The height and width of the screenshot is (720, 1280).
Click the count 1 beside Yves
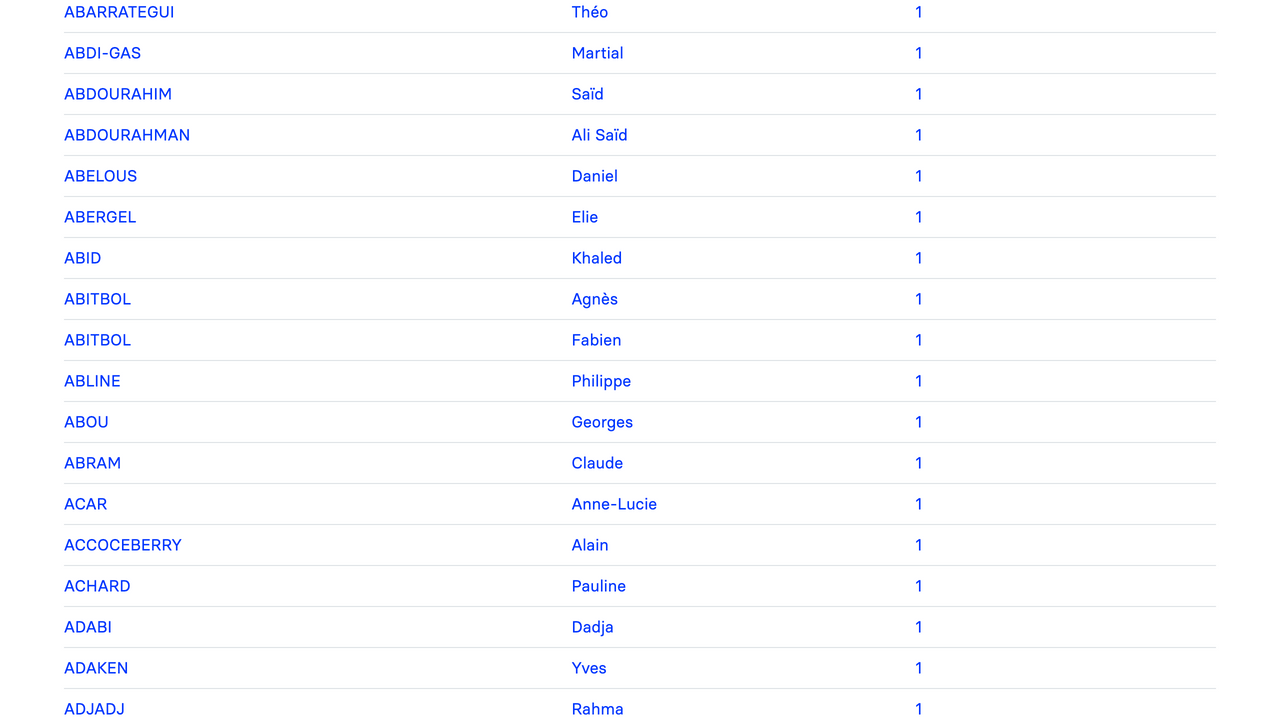coord(918,668)
